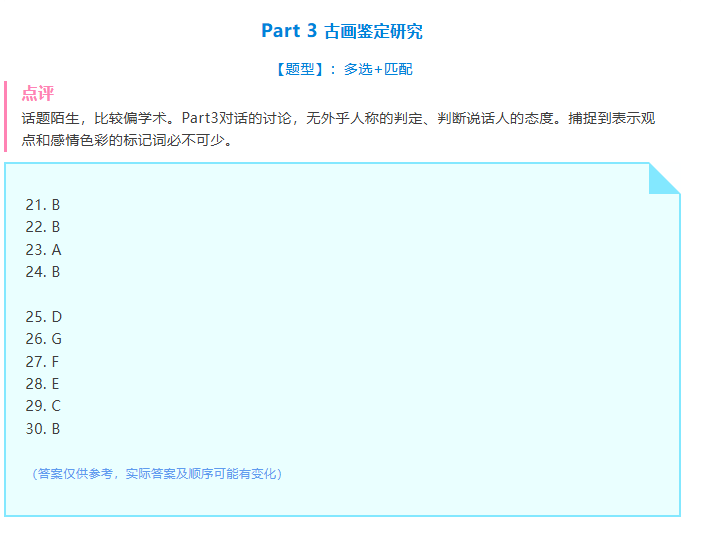
Task: Pick answer line 27. F
Action: click(43, 361)
